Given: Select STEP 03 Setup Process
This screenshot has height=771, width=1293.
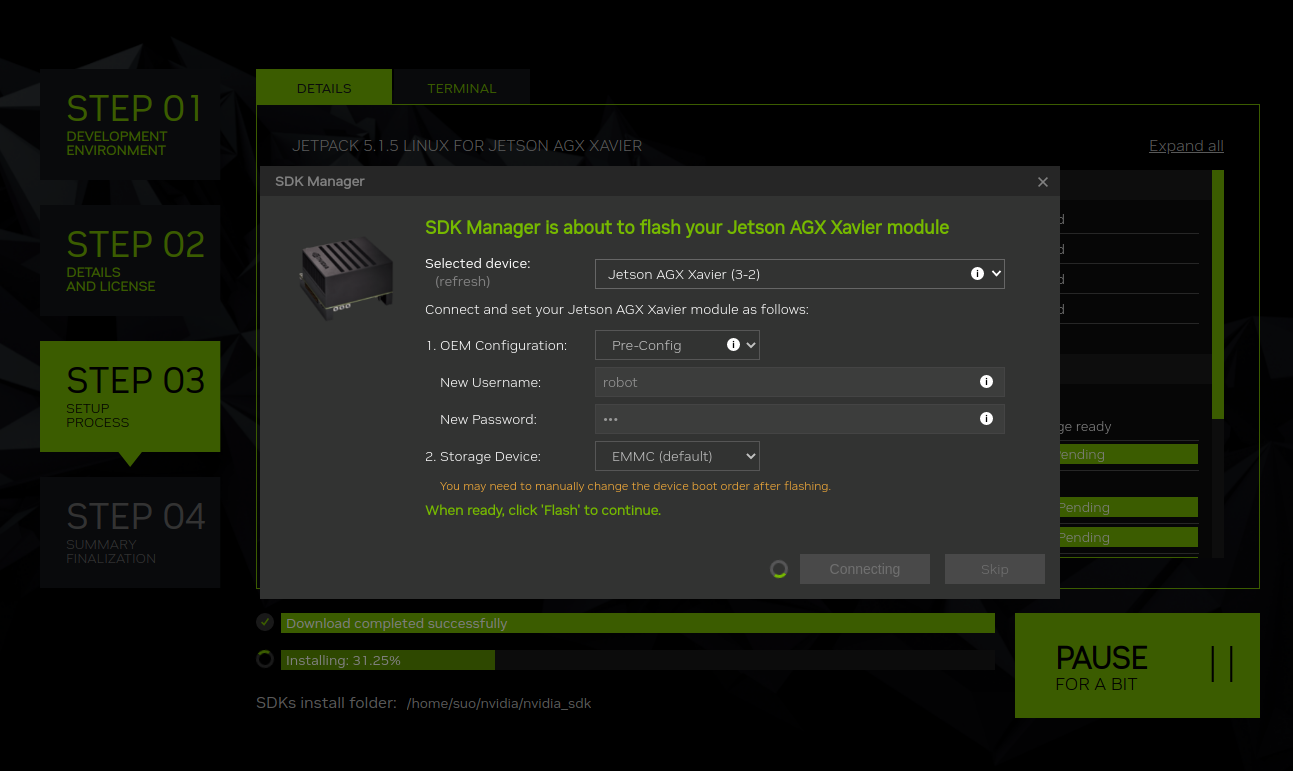Looking at the screenshot, I should [x=130, y=396].
